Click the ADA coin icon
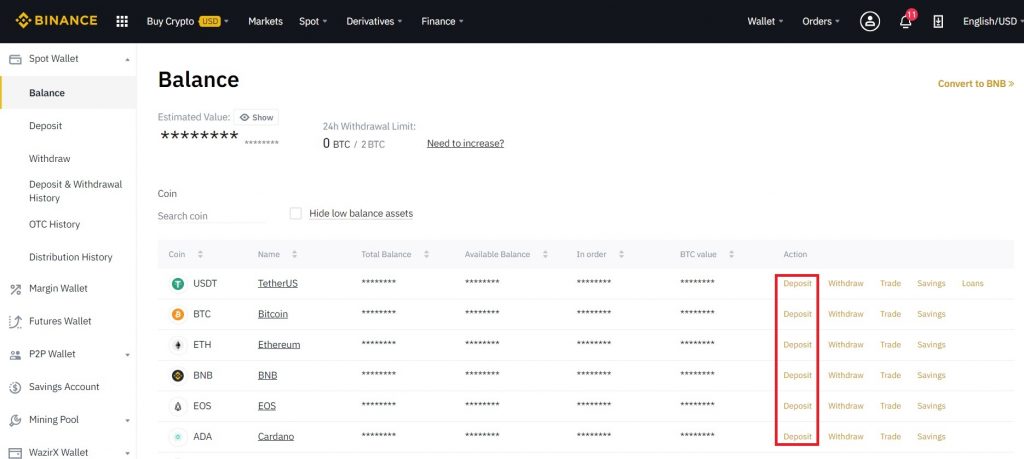 [x=178, y=437]
